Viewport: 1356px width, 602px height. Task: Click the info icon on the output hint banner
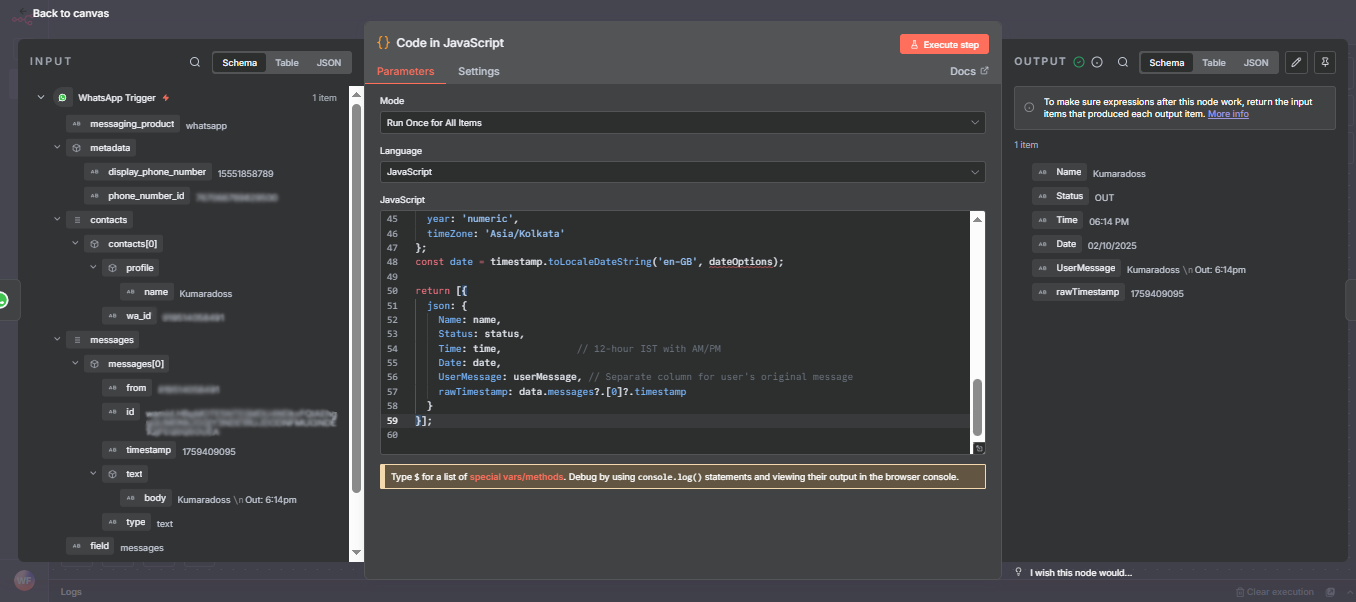point(1029,109)
